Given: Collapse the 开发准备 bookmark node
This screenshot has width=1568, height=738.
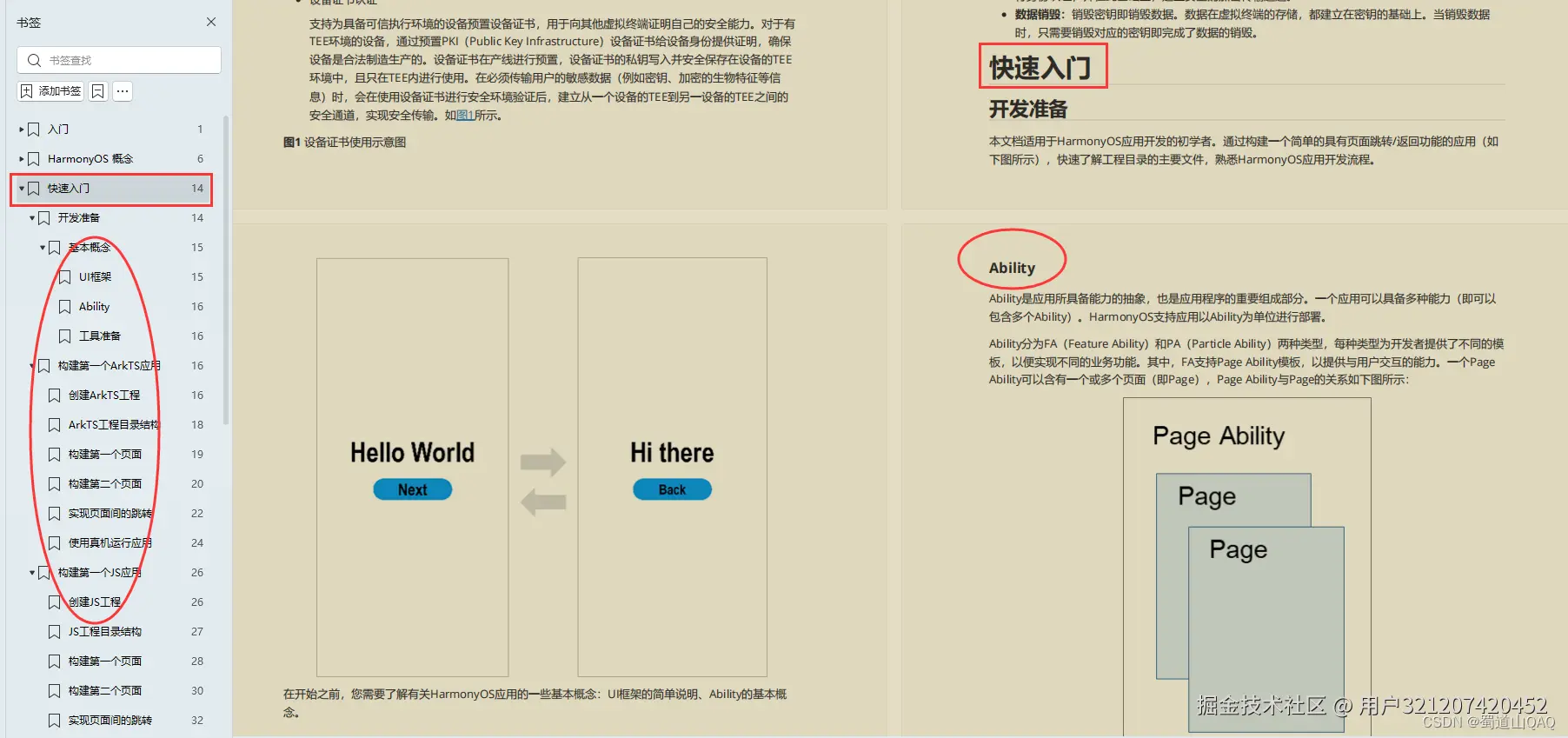Looking at the screenshot, I should pyautogui.click(x=32, y=218).
